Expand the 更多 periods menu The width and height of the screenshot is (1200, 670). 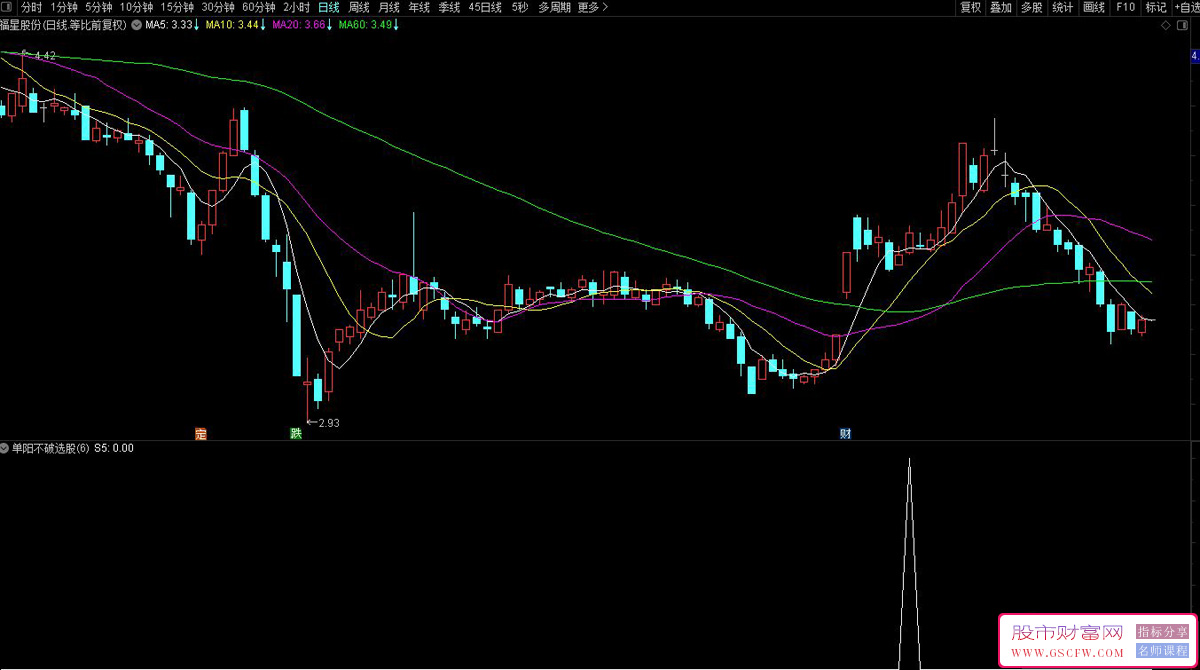tap(593, 7)
